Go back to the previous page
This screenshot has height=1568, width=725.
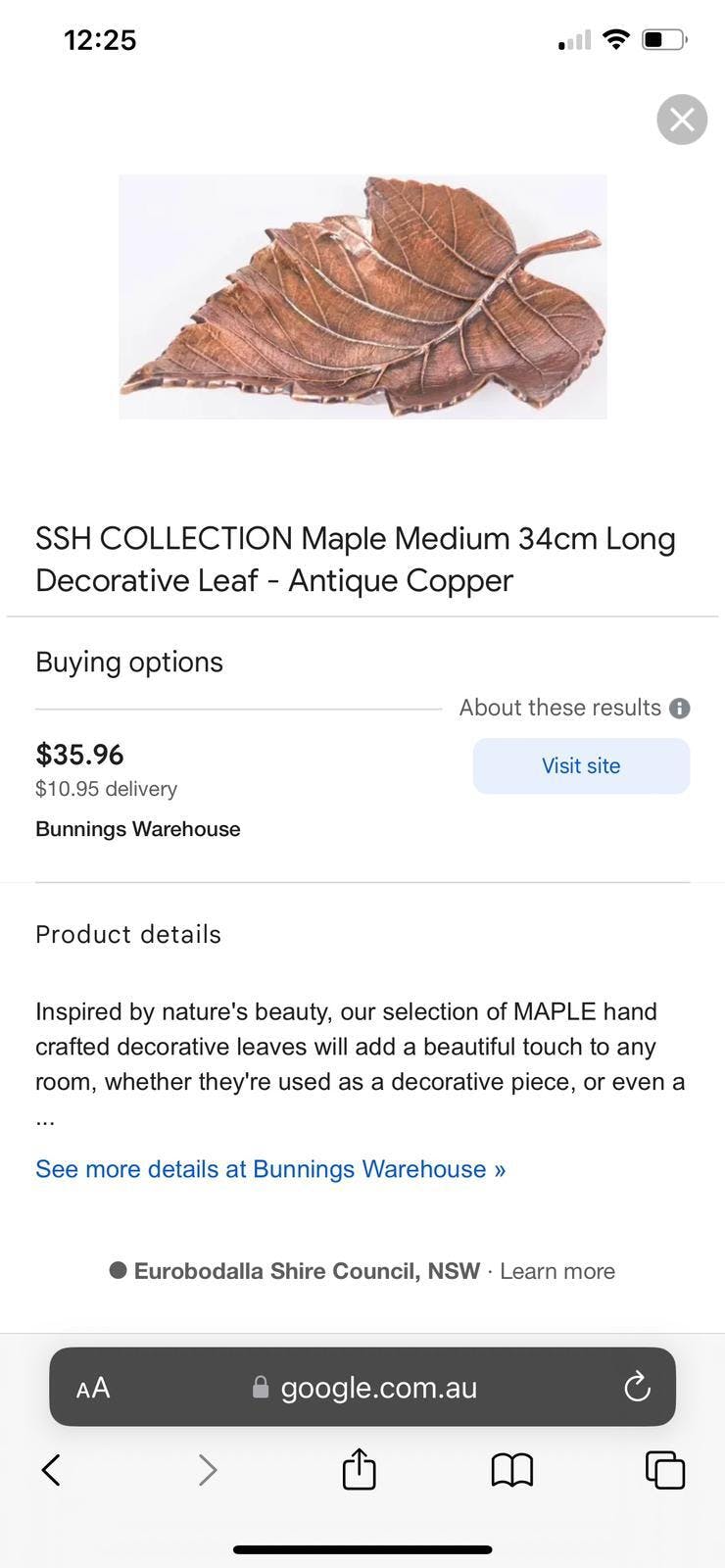[x=52, y=1469]
